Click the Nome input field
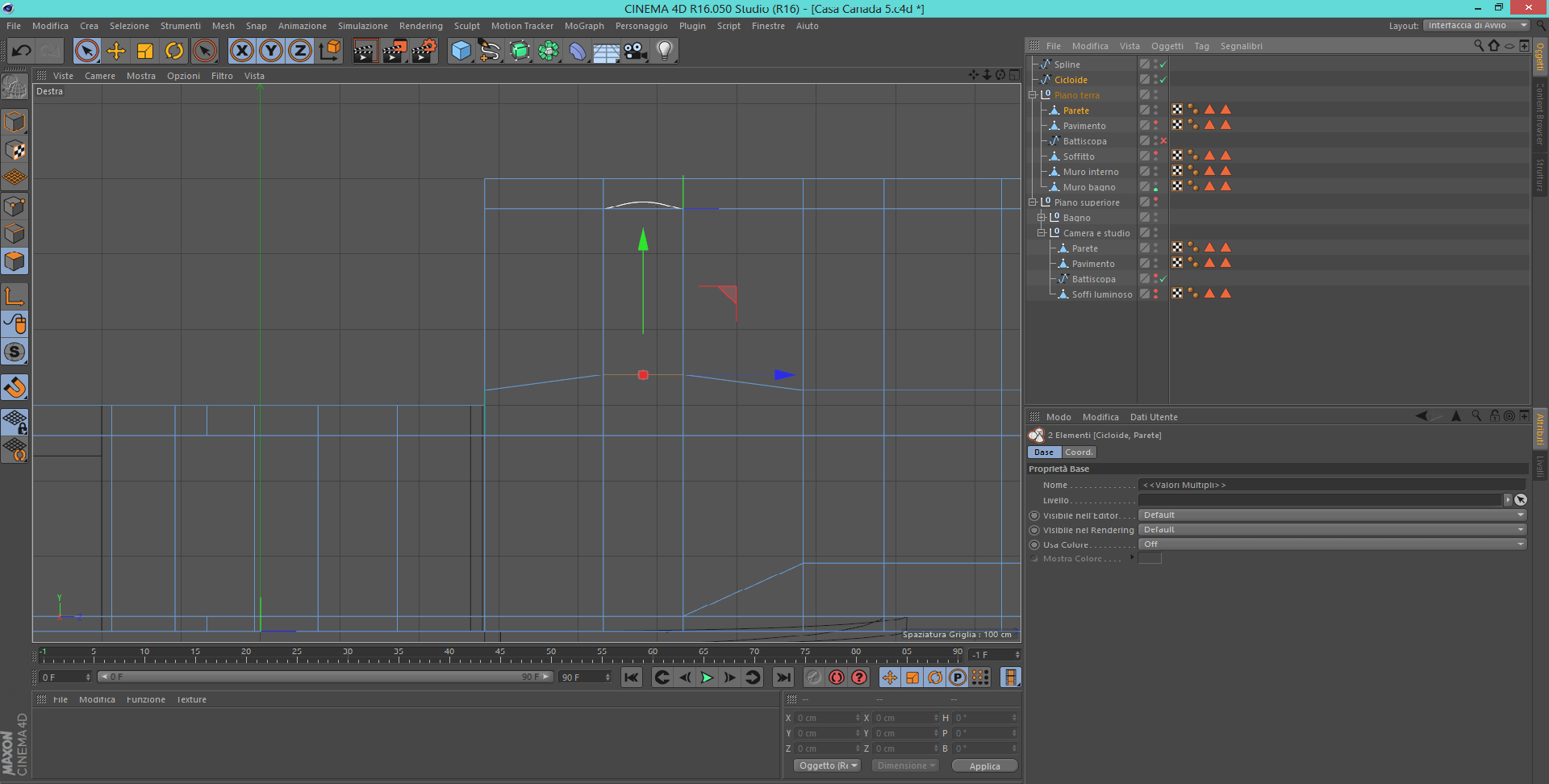 [1333, 485]
